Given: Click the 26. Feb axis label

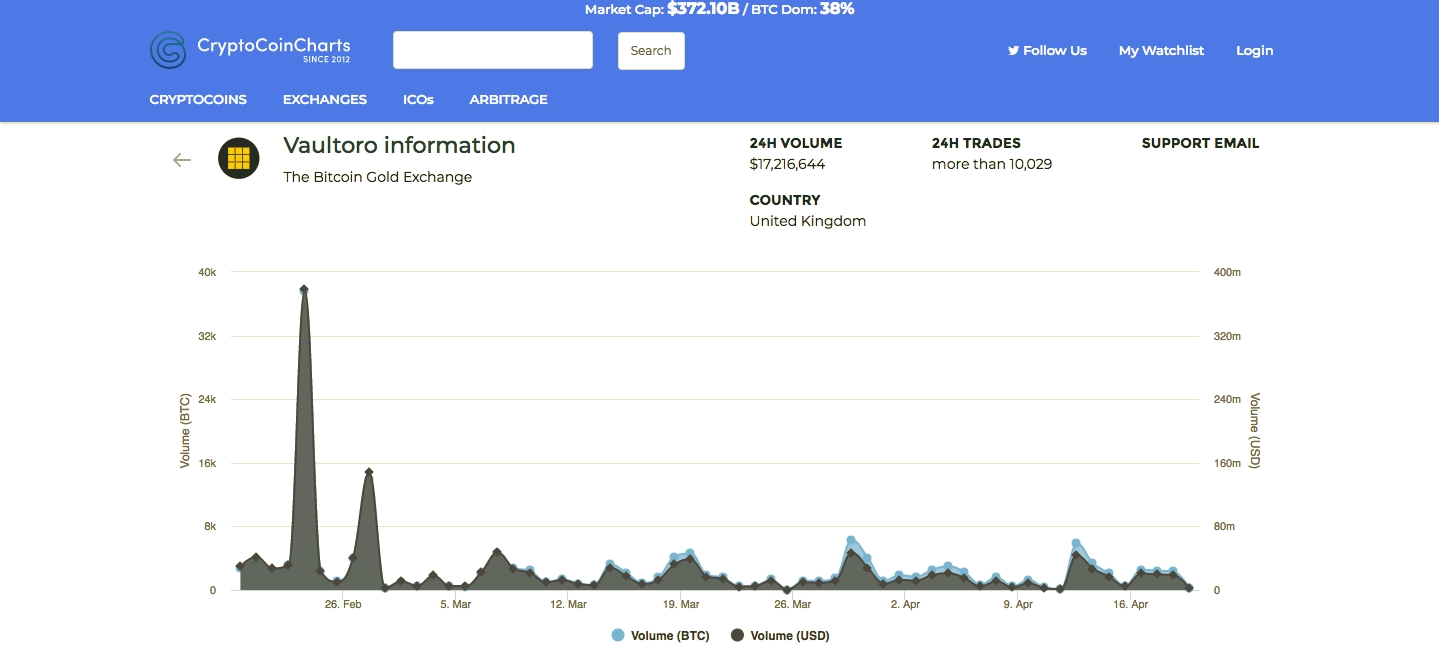Looking at the screenshot, I should click(342, 604).
